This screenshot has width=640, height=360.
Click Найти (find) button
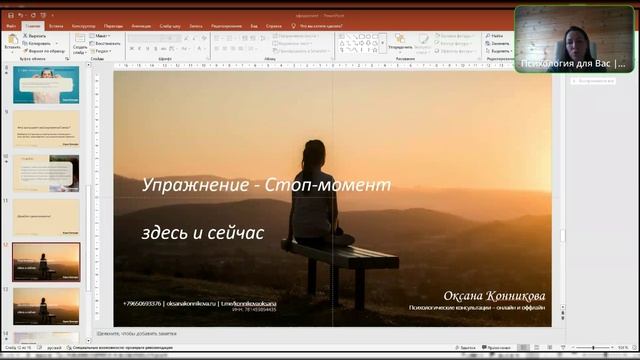point(495,36)
